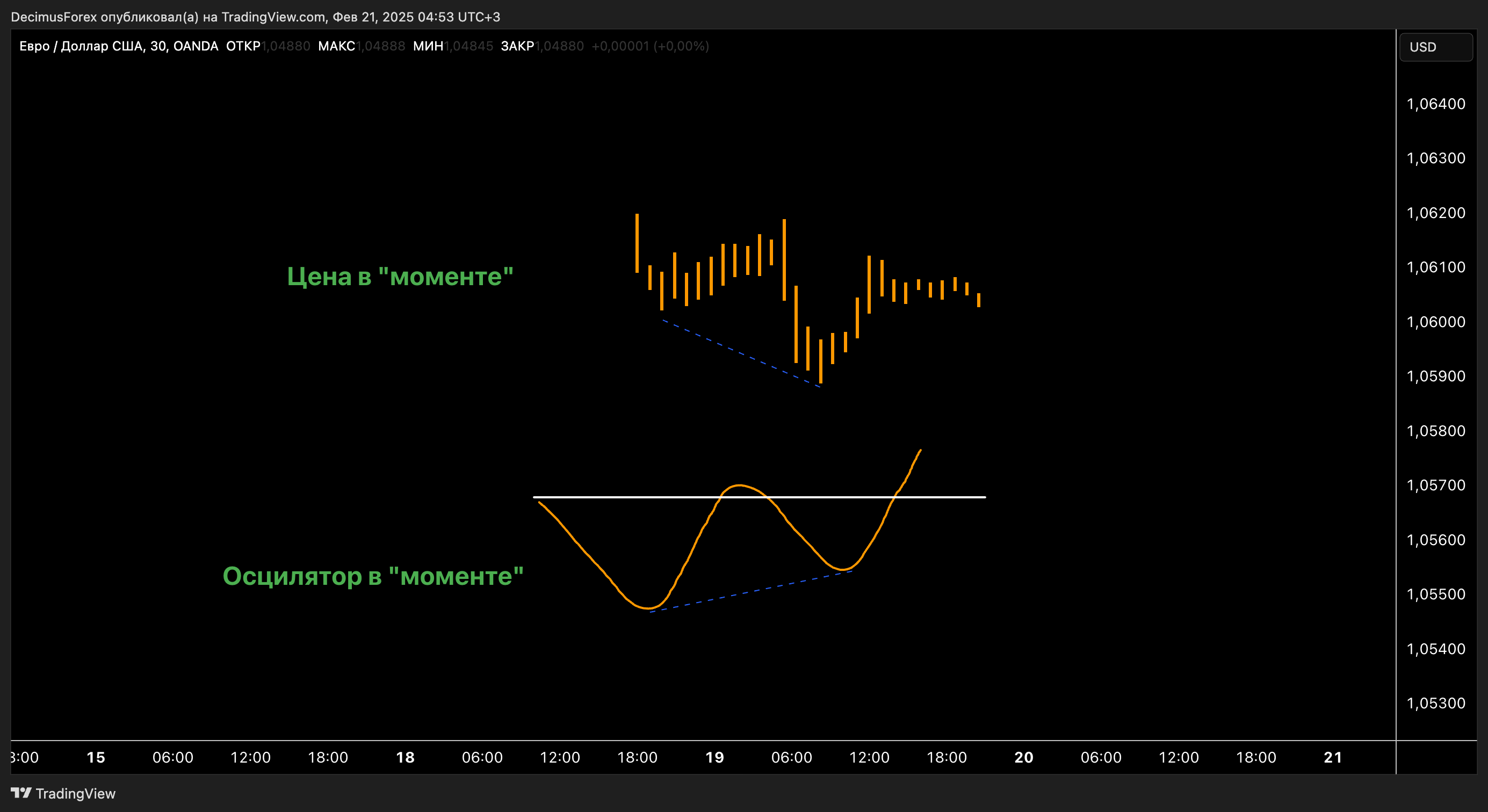Click the TradingView link in footer
The image size is (1488, 812).
pos(75,793)
